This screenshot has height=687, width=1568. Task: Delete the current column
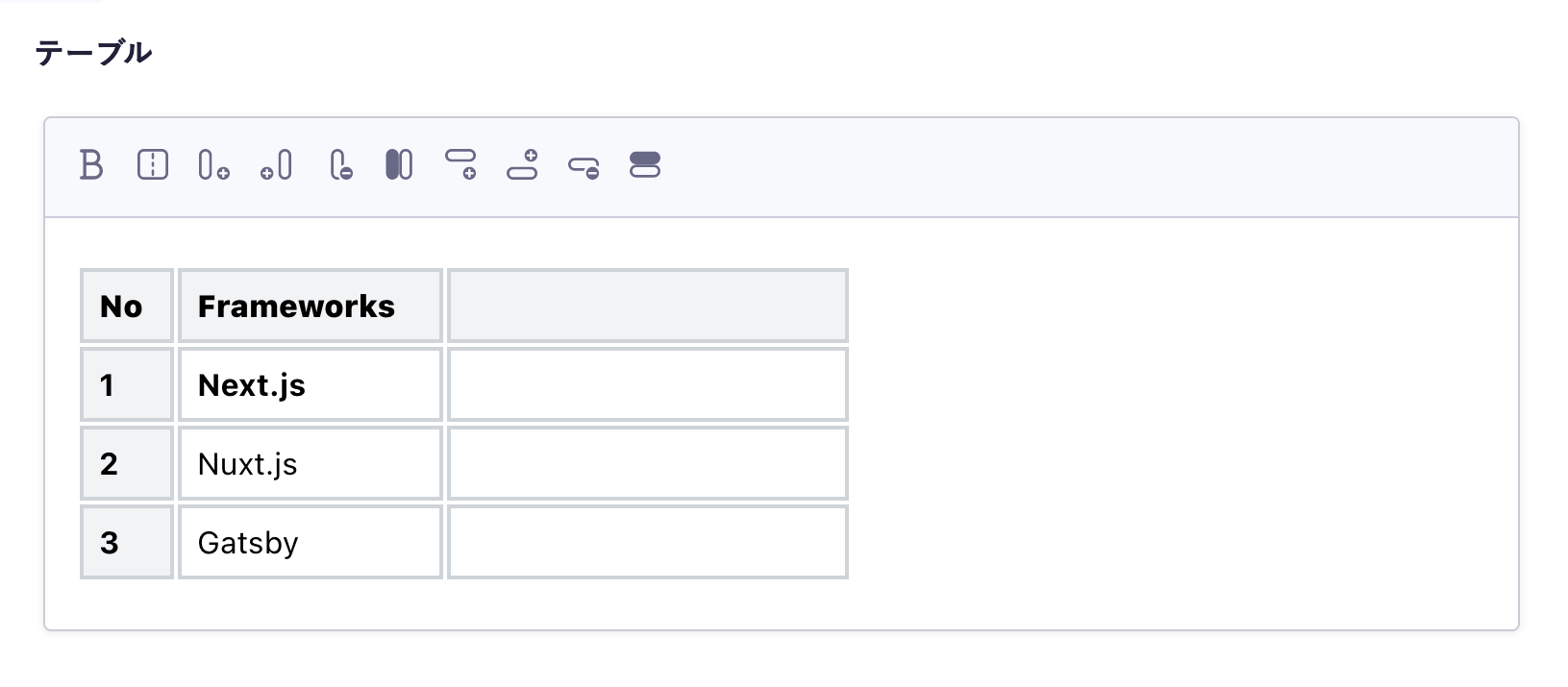pyautogui.click(x=340, y=165)
